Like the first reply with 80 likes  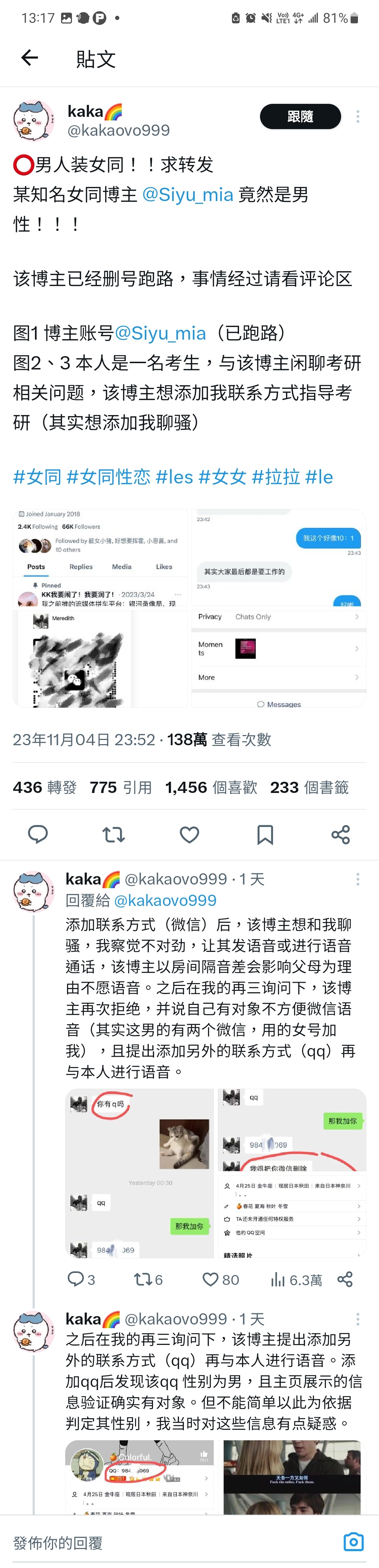(x=220, y=1280)
